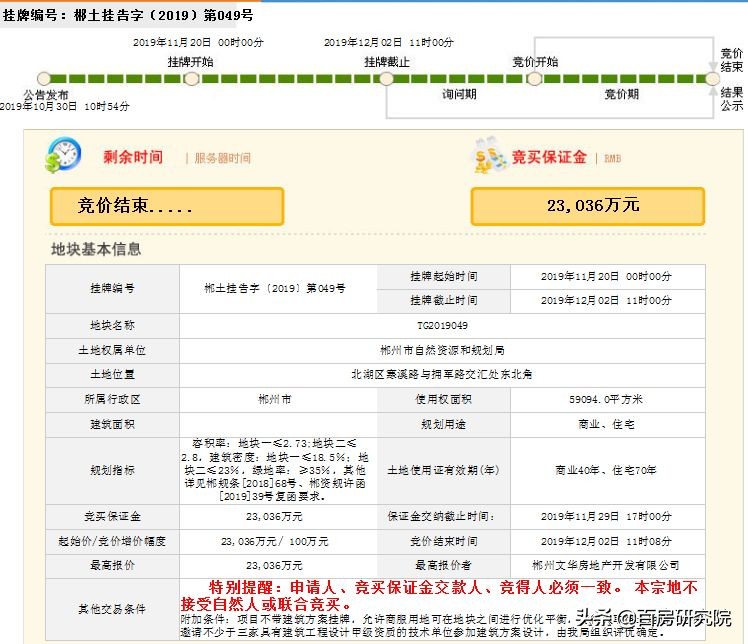The height and width of the screenshot is (644, 748).
Task: Click the clock icon beside 剩余时间
Action: point(63,155)
